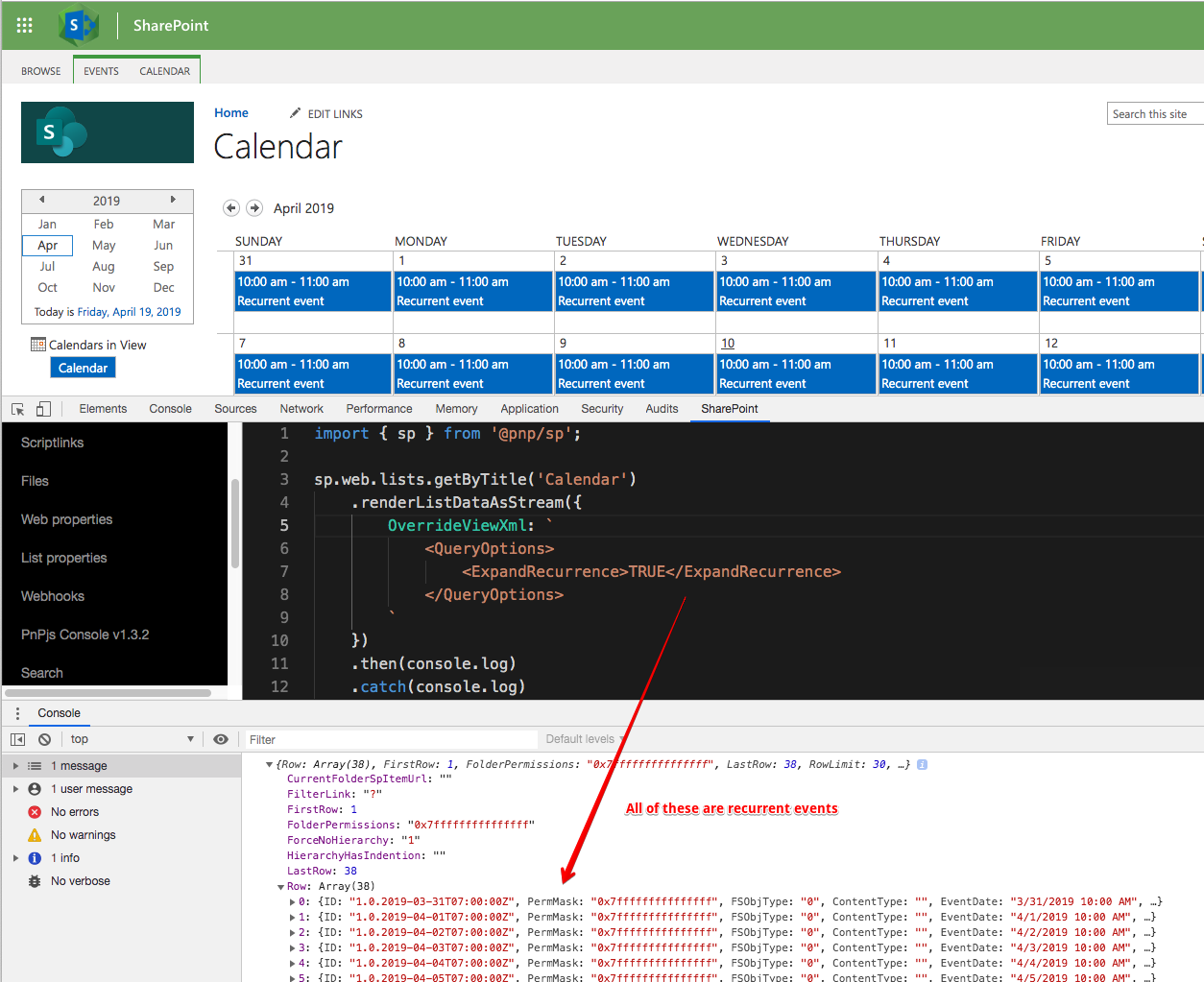Open Webhooks in sidebar
The width and height of the screenshot is (1204, 982).
(x=53, y=596)
